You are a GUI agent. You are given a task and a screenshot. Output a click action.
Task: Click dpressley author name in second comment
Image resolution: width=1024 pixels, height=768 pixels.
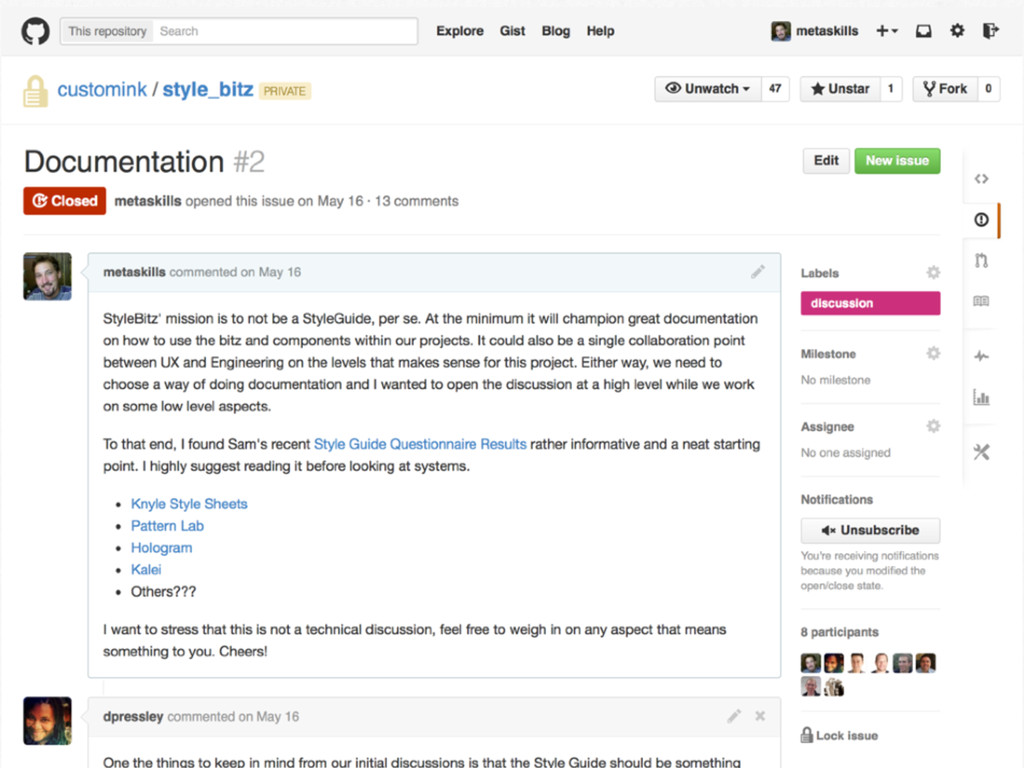tap(133, 716)
